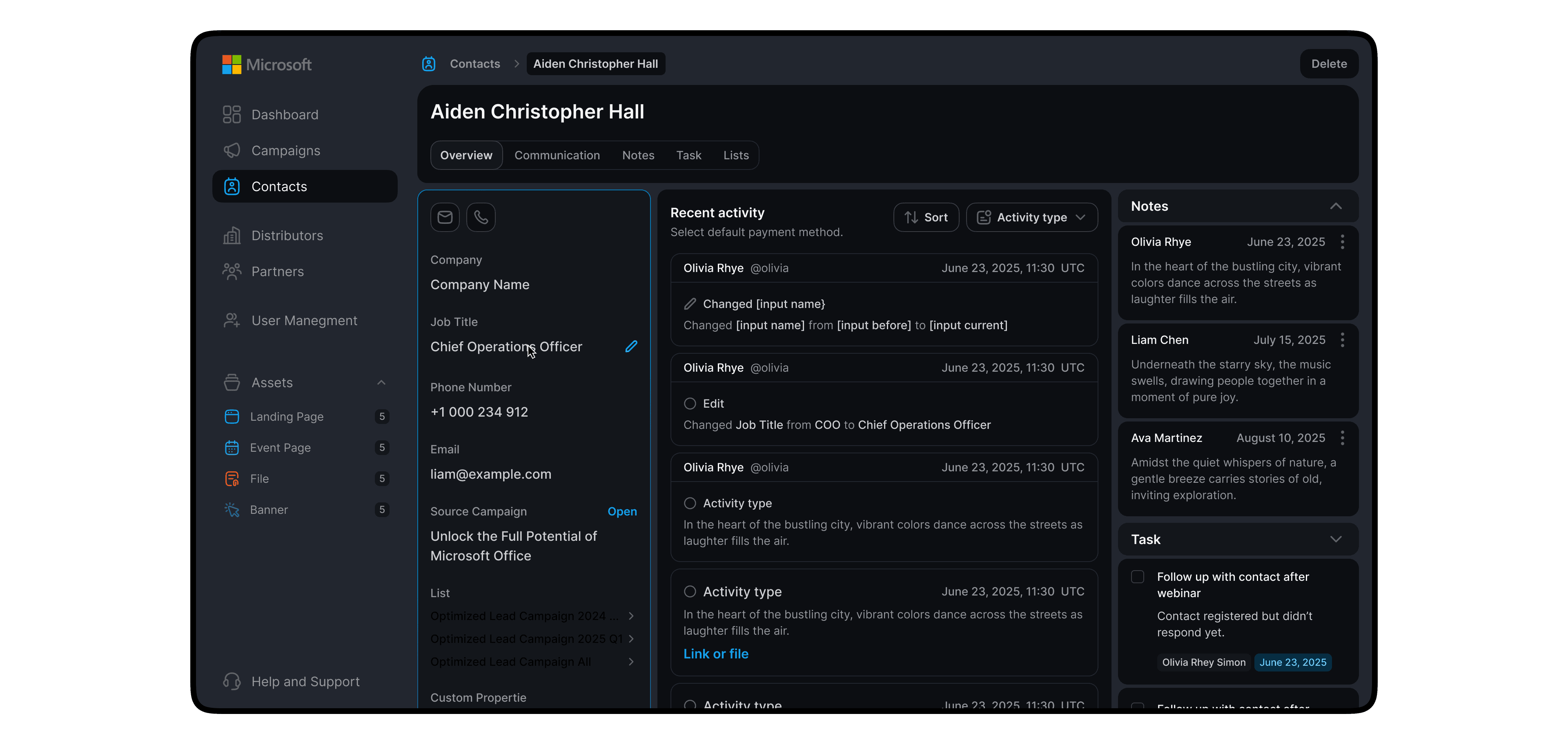Open the Activity type dropdown filter
1568x745 pixels.
point(1032,217)
